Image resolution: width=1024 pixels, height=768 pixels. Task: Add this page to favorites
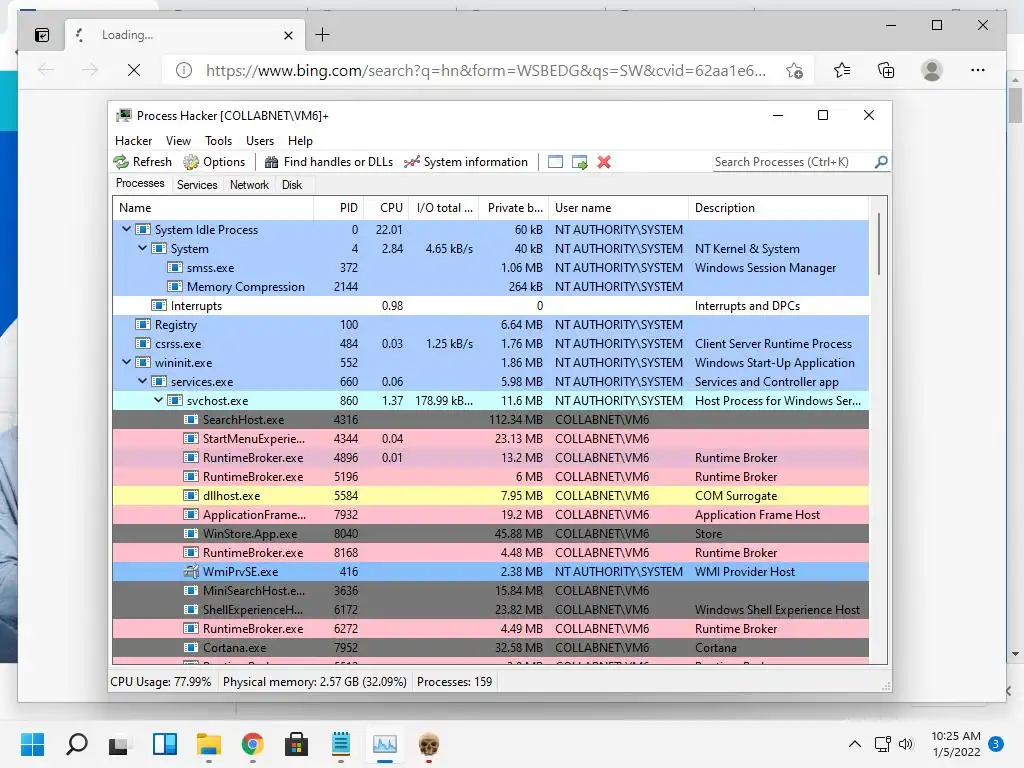[x=794, y=70]
